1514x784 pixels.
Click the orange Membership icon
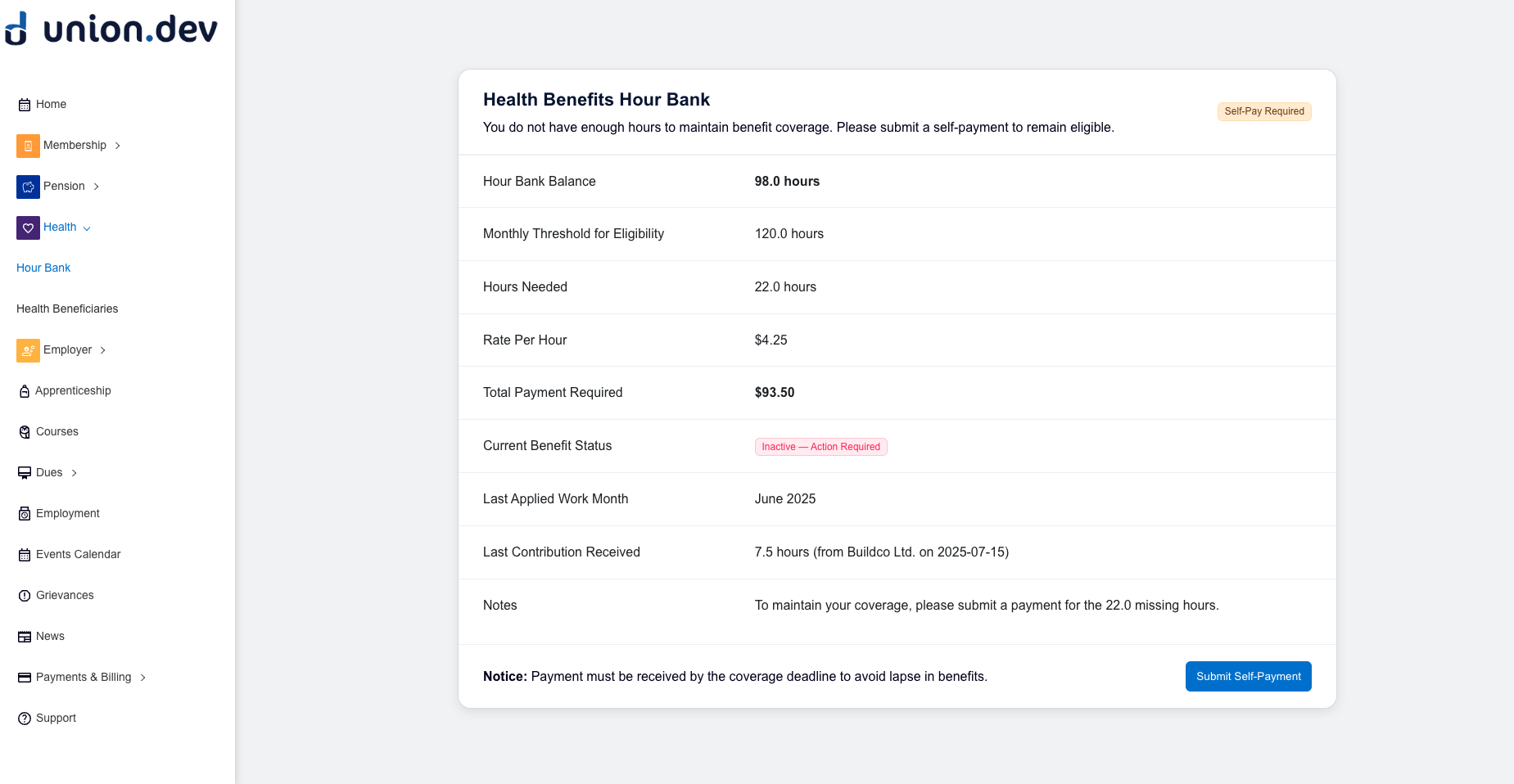28,146
